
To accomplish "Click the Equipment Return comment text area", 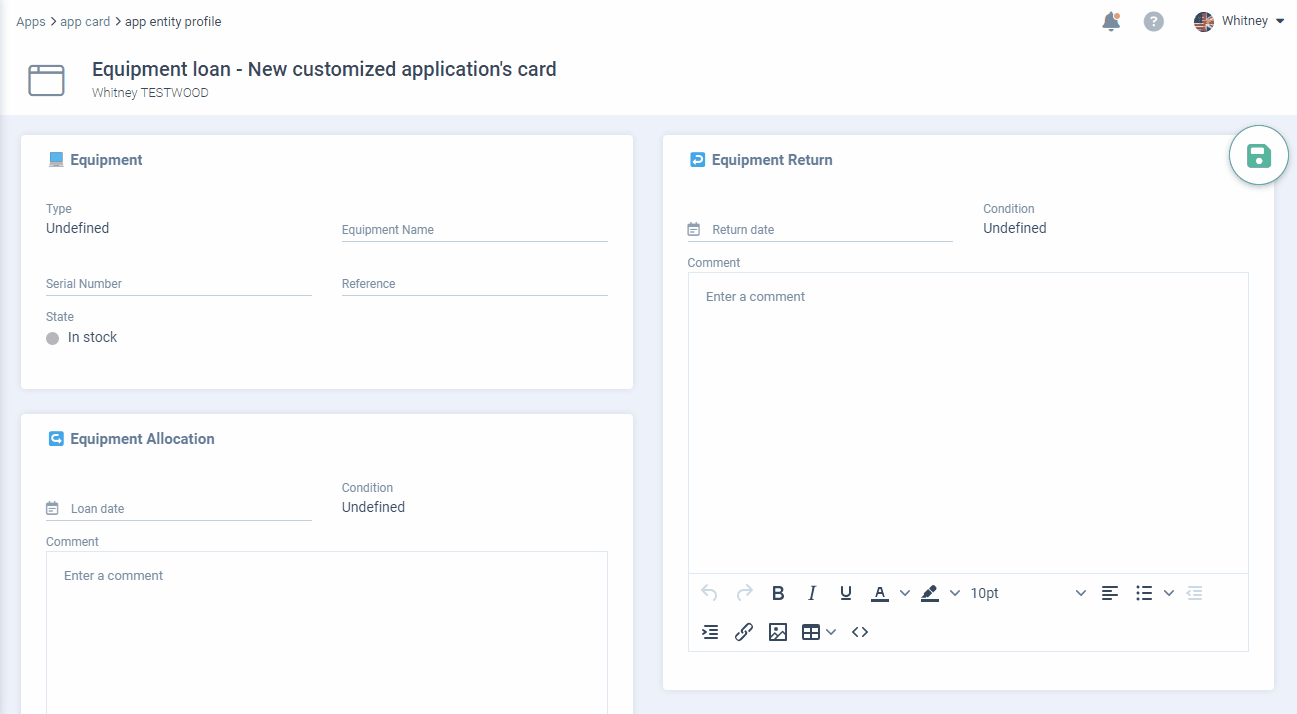I will 968,423.
